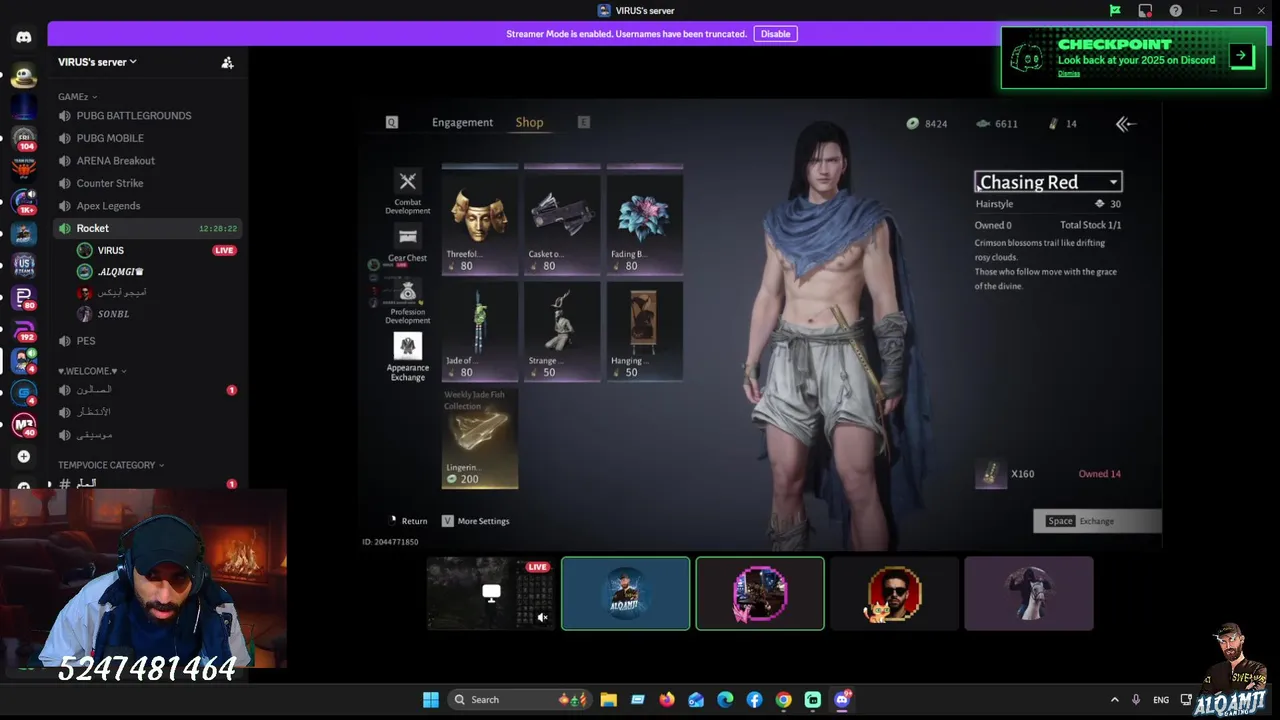Open M3 server icon with 40 badge
This screenshot has width=1280, height=720.
pyautogui.click(x=24, y=425)
